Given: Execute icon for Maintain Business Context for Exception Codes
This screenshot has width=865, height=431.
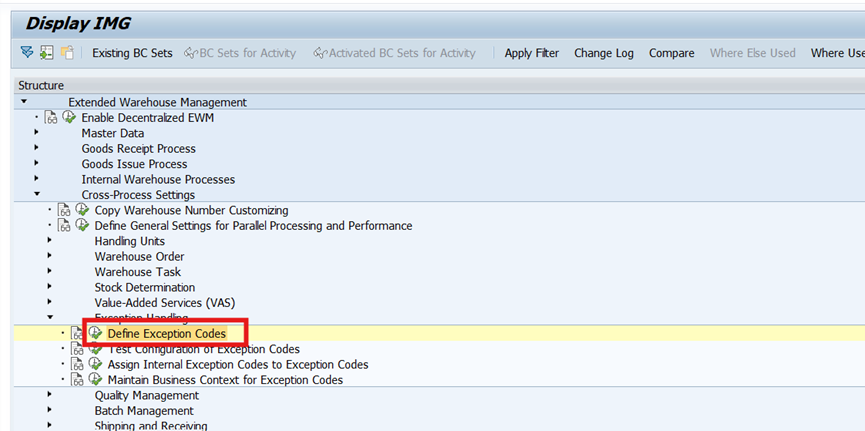Looking at the screenshot, I should click(x=95, y=380).
